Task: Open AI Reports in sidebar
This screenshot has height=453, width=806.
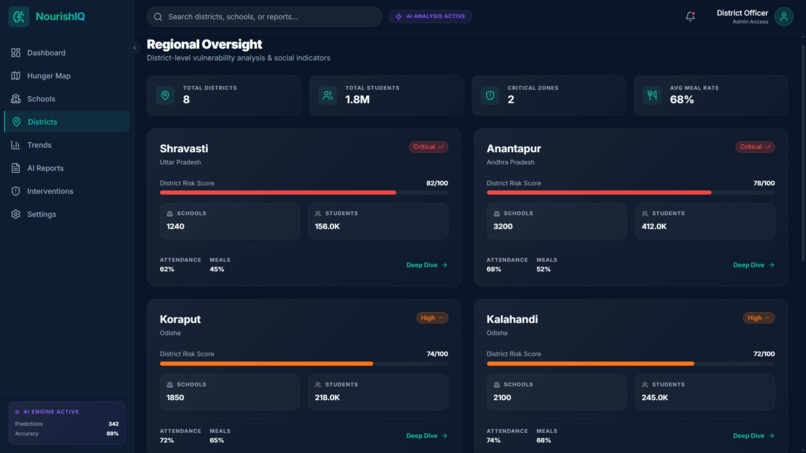Action: (x=67, y=168)
